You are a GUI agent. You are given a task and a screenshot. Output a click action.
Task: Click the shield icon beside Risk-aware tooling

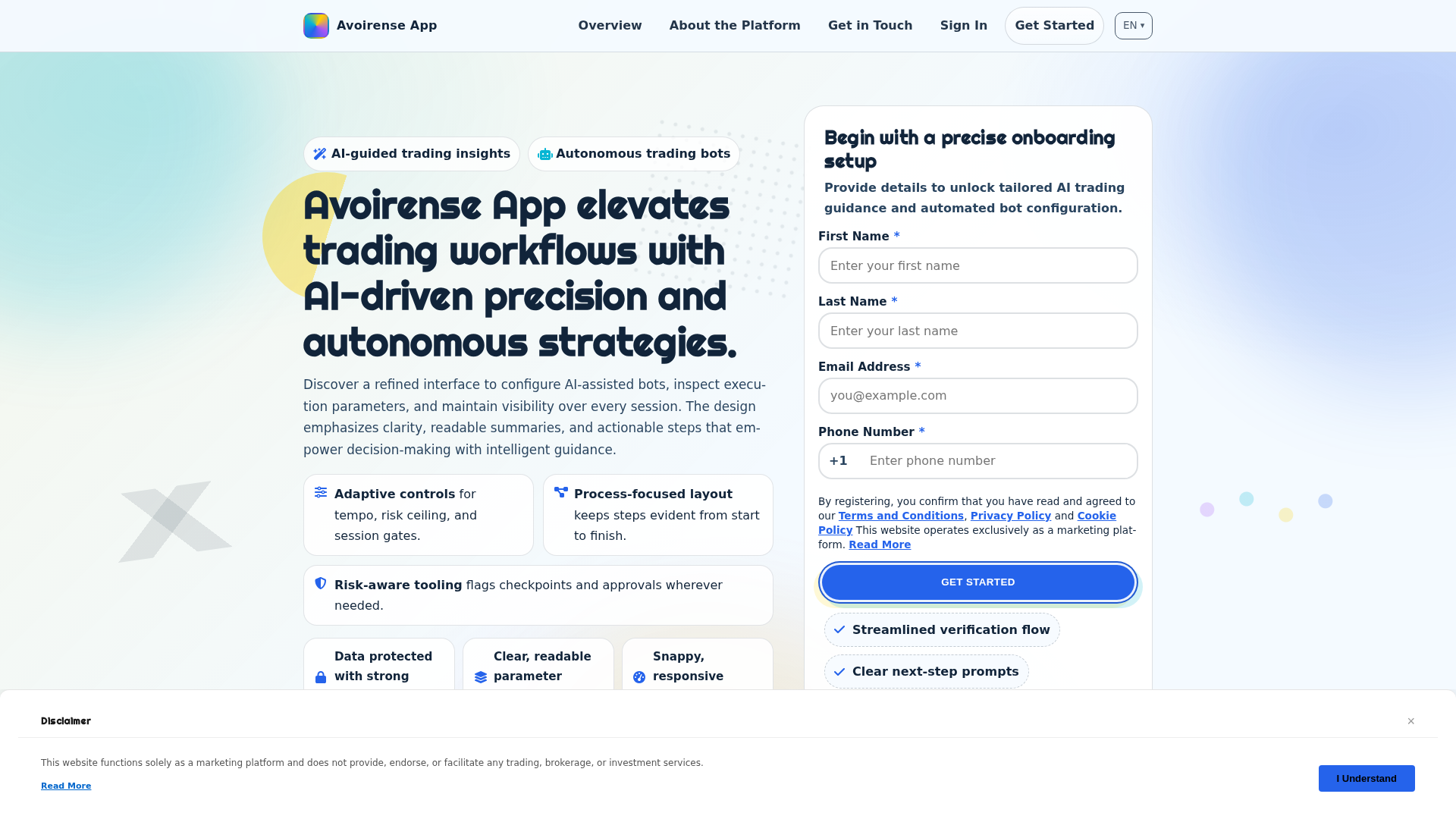point(321,583)
